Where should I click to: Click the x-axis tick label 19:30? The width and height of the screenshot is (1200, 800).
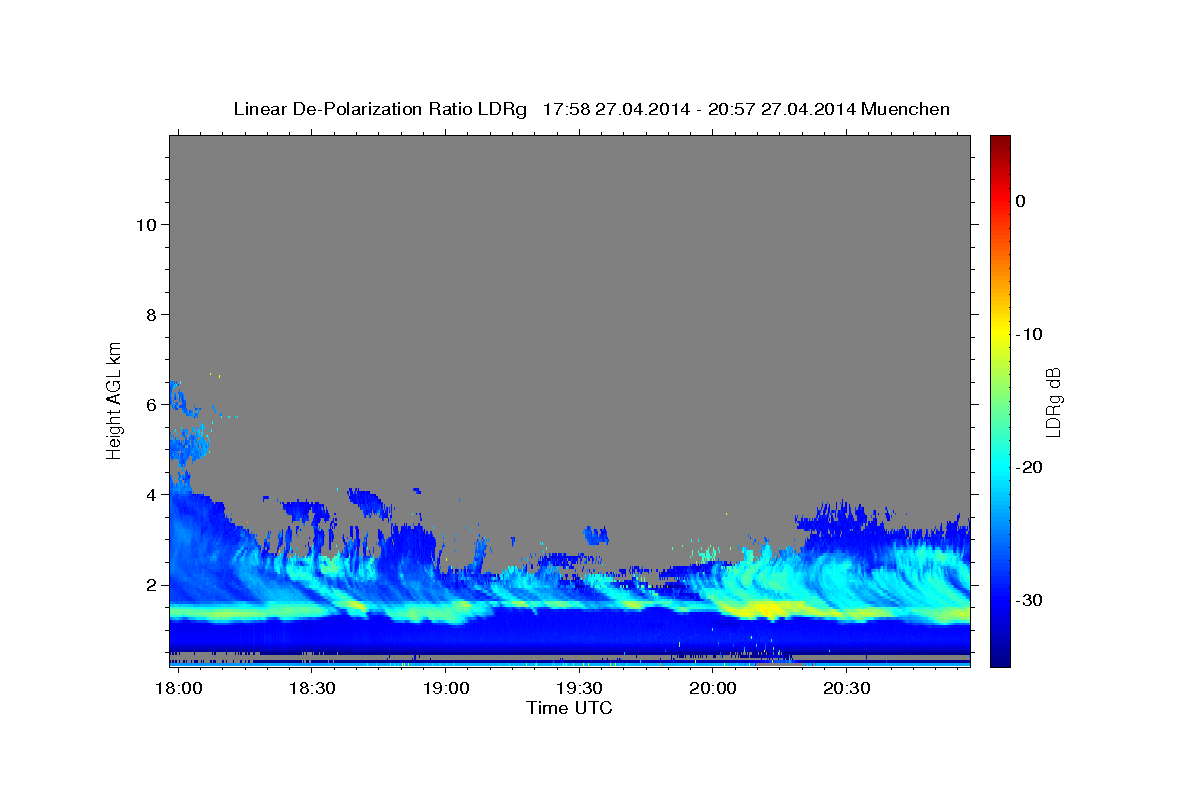579,689
